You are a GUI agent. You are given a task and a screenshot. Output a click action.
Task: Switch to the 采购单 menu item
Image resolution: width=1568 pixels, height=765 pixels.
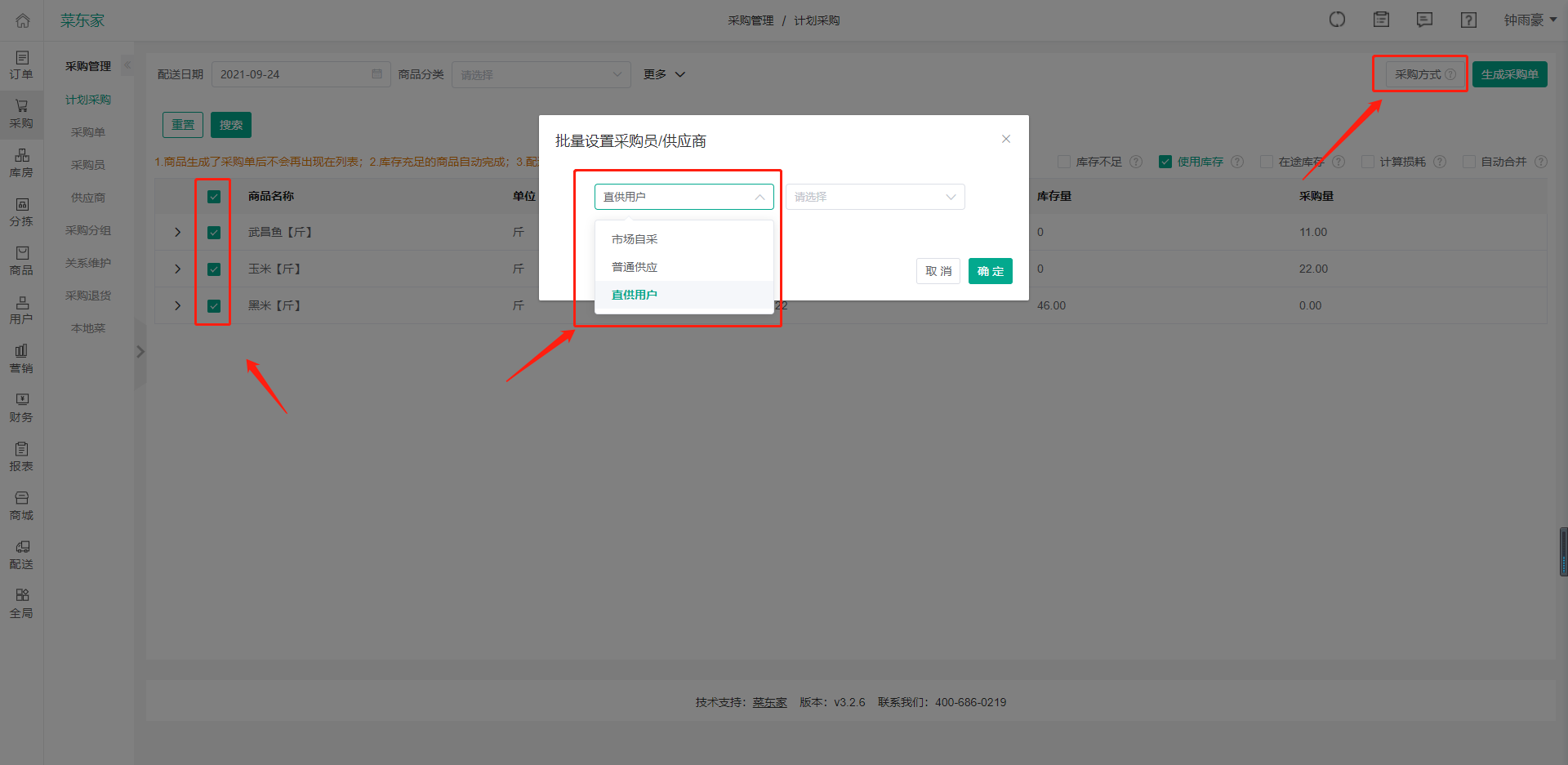click(87, 131)
